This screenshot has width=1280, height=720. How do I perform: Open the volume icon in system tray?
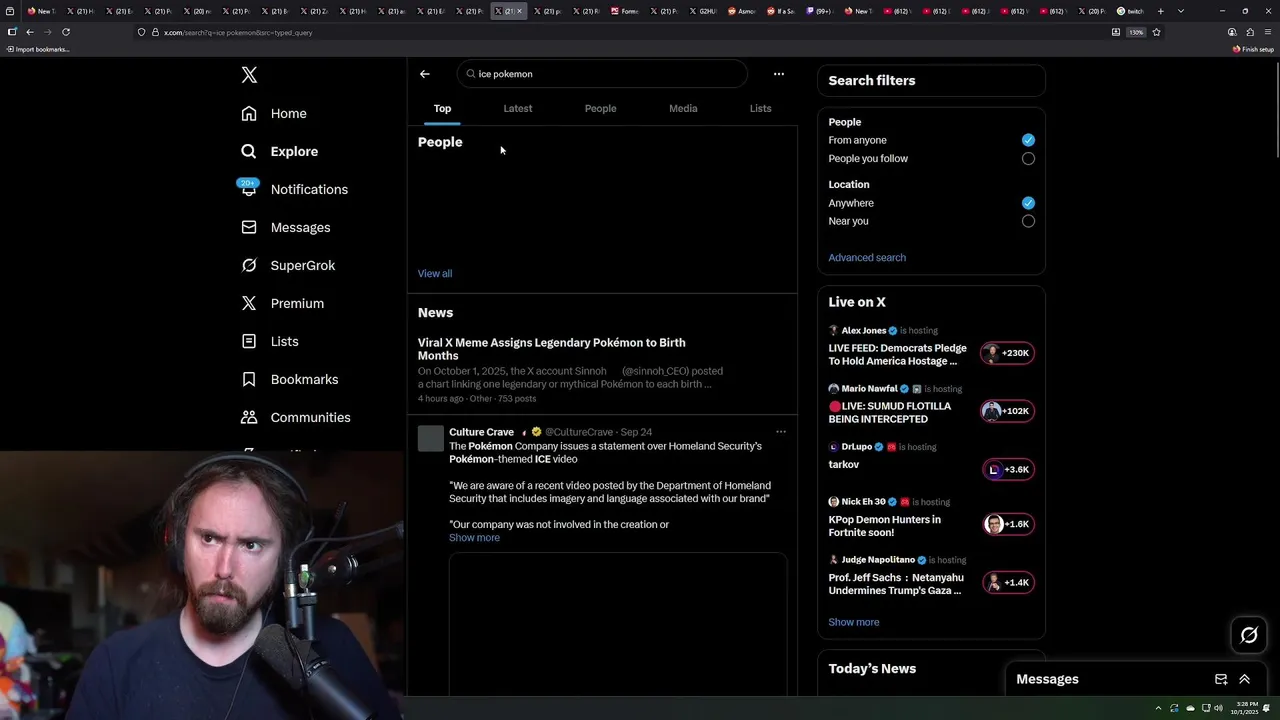1218,708
